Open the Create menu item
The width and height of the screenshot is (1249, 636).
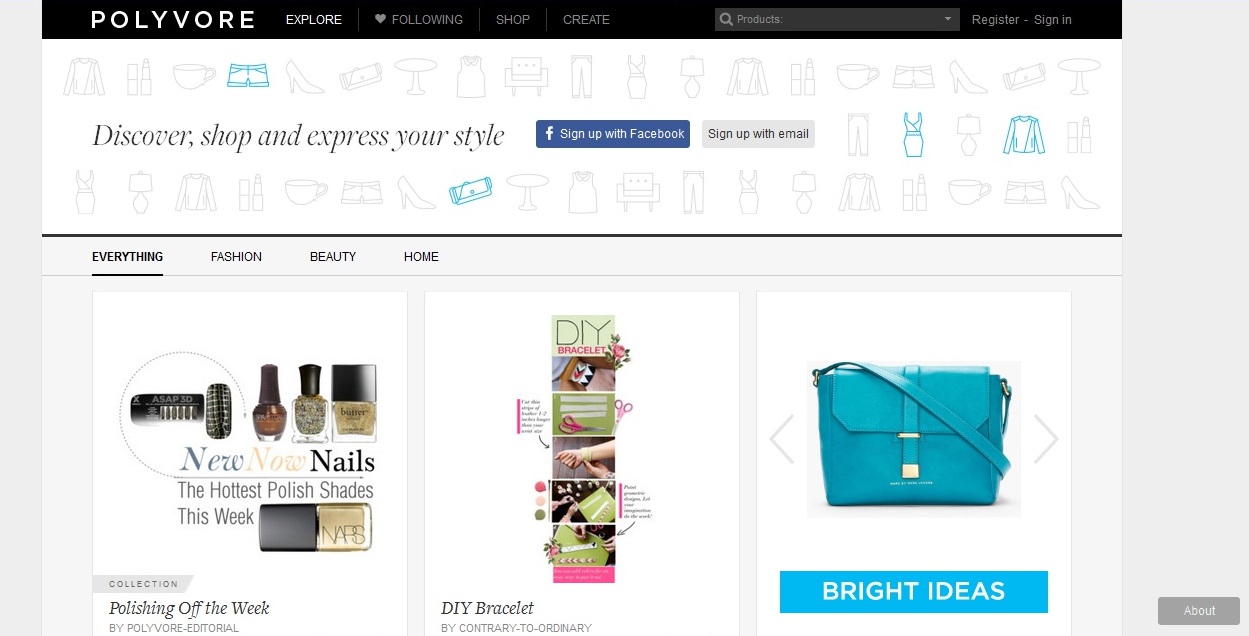[x=586, y=19]
